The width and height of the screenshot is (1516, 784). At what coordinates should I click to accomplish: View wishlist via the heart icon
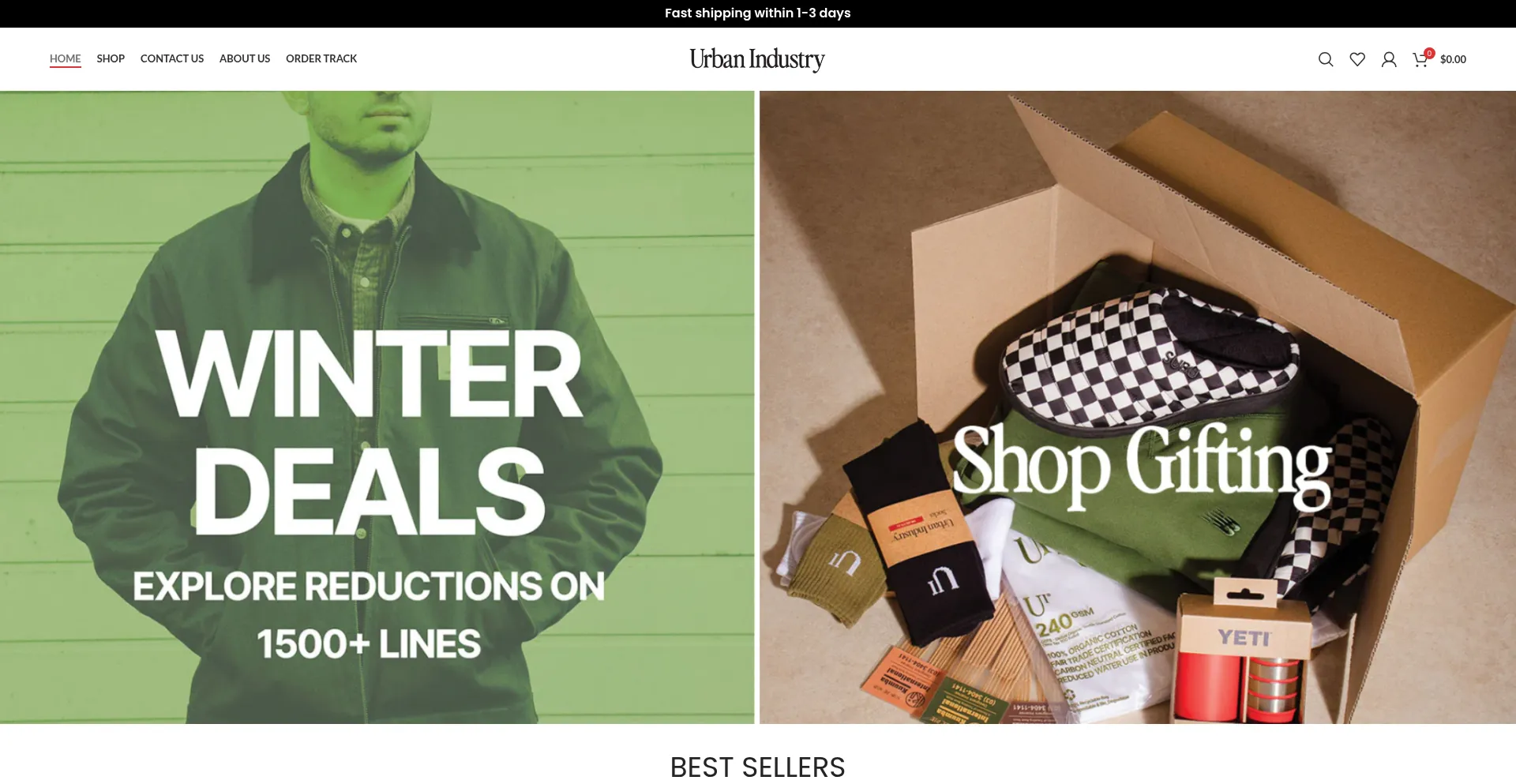point(1357,59)
